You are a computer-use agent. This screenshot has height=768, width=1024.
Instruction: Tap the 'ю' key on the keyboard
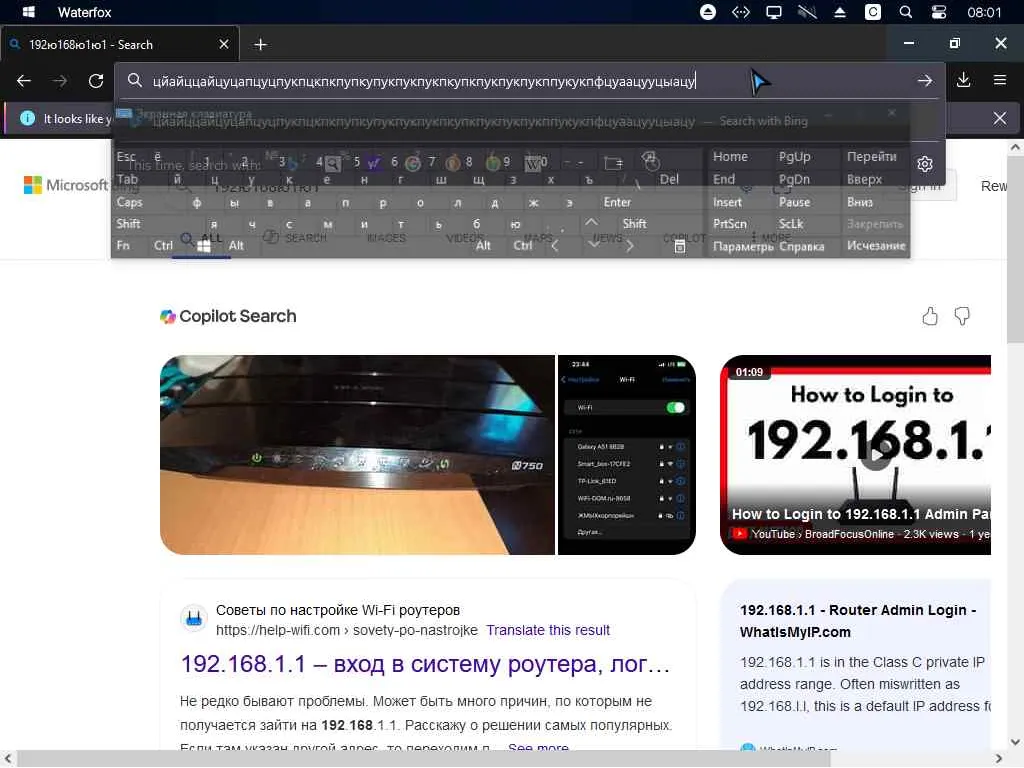click(x=515, y=224)
